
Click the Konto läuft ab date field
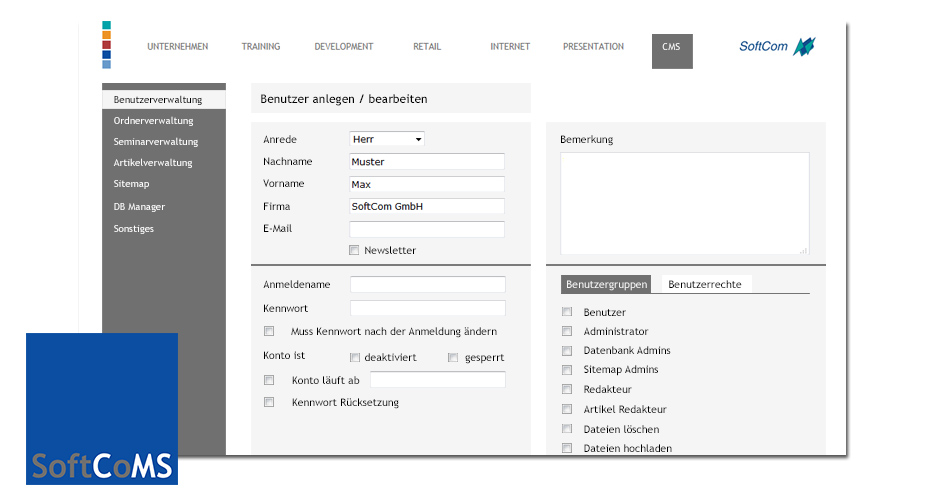pos(438,380)
